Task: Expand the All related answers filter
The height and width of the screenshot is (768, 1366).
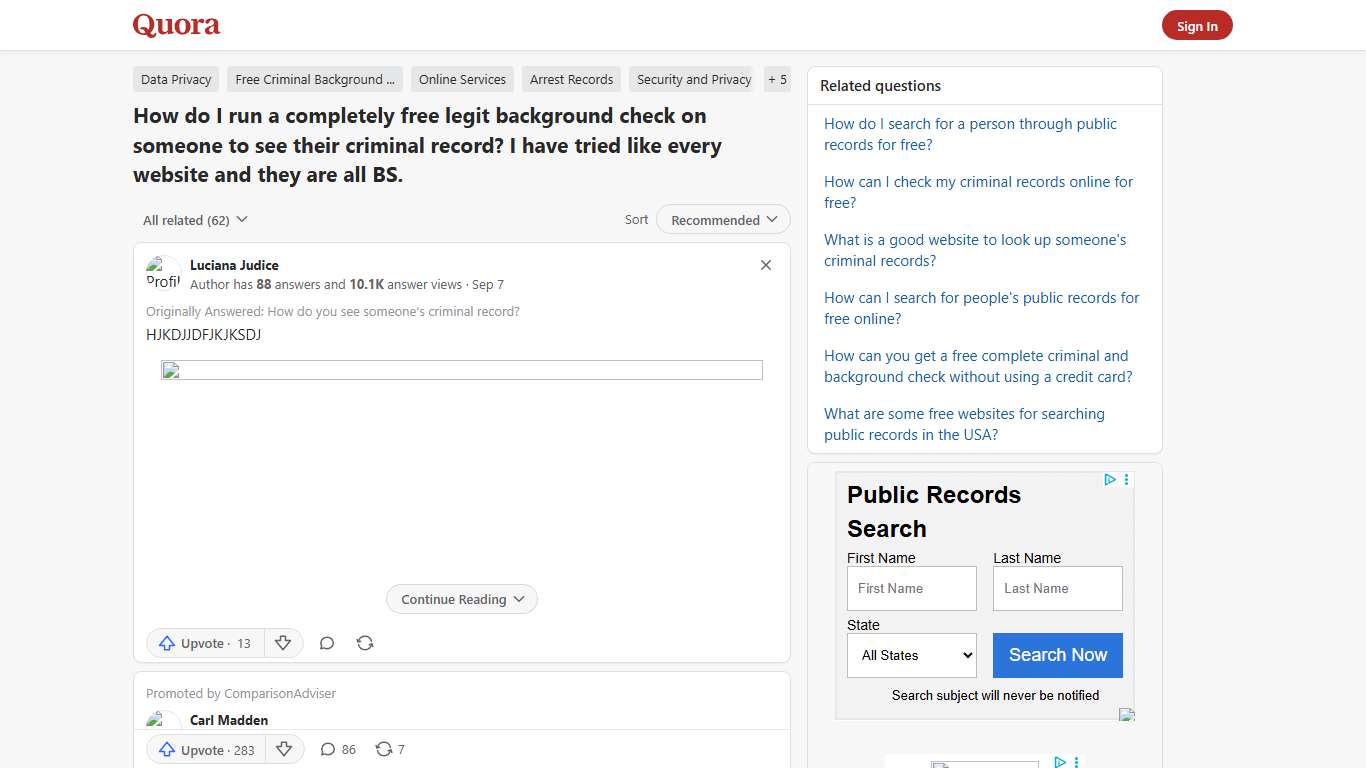Action: tap(194, 219)
